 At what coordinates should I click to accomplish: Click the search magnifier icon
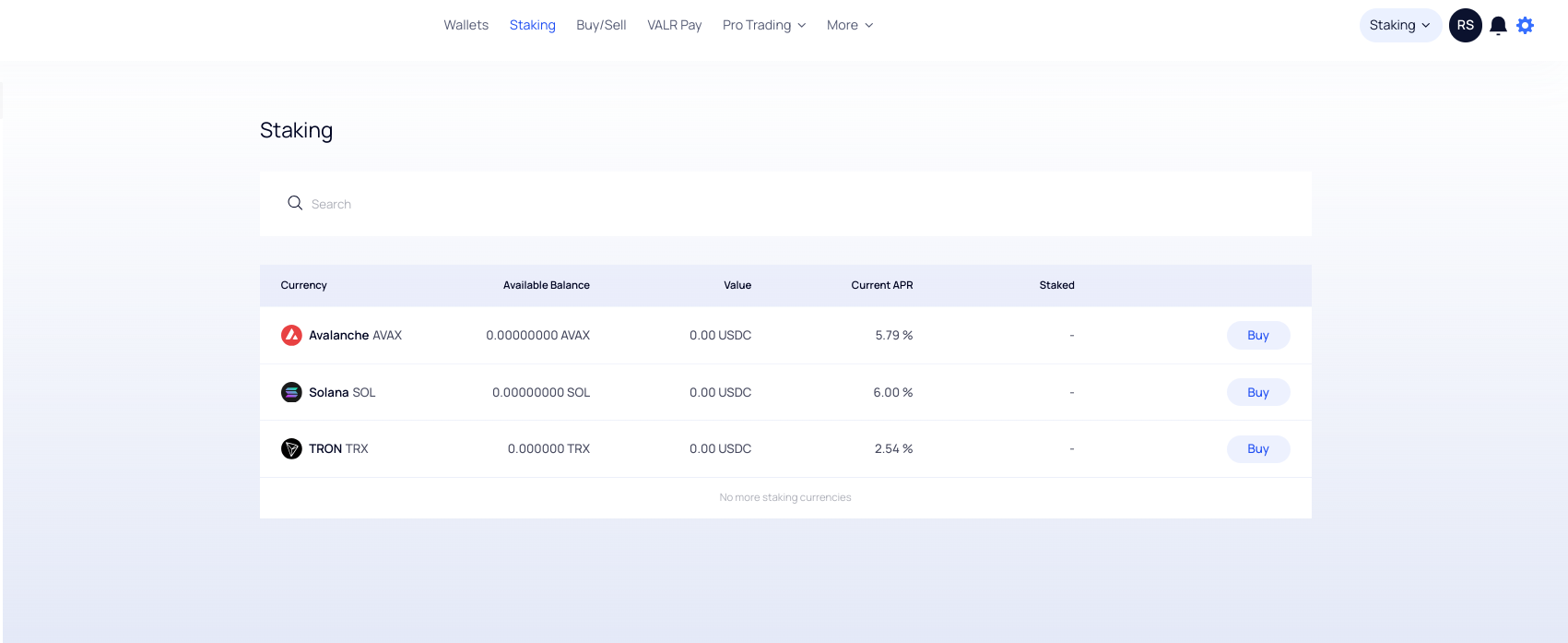(x=295, y=203)
